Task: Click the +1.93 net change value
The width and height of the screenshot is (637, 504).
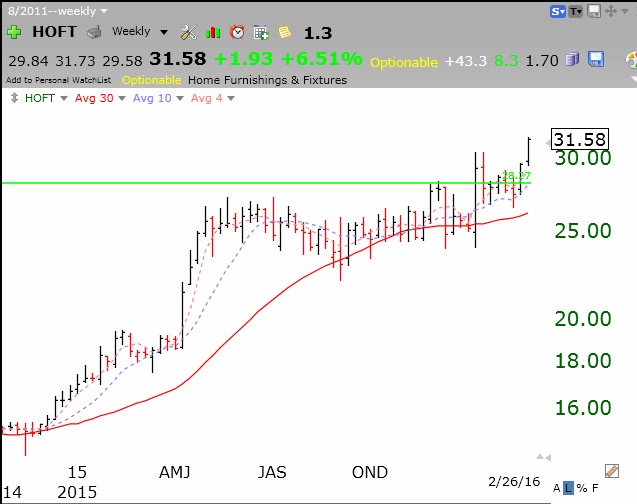Action: point(243,59)
